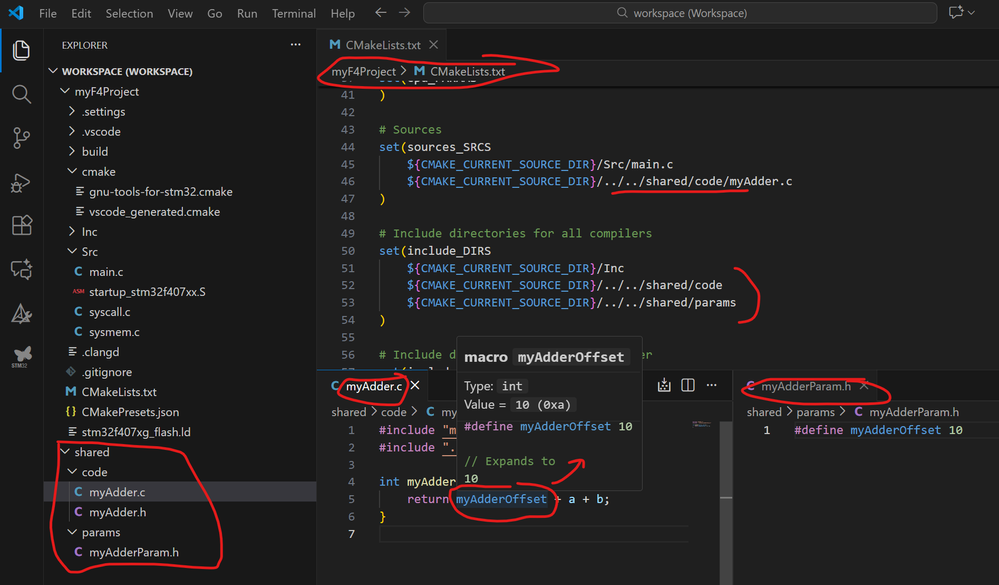Viewport: 999px width, 585px height.
Task: Open the customize layout control at top right
Action: (958, 13)
